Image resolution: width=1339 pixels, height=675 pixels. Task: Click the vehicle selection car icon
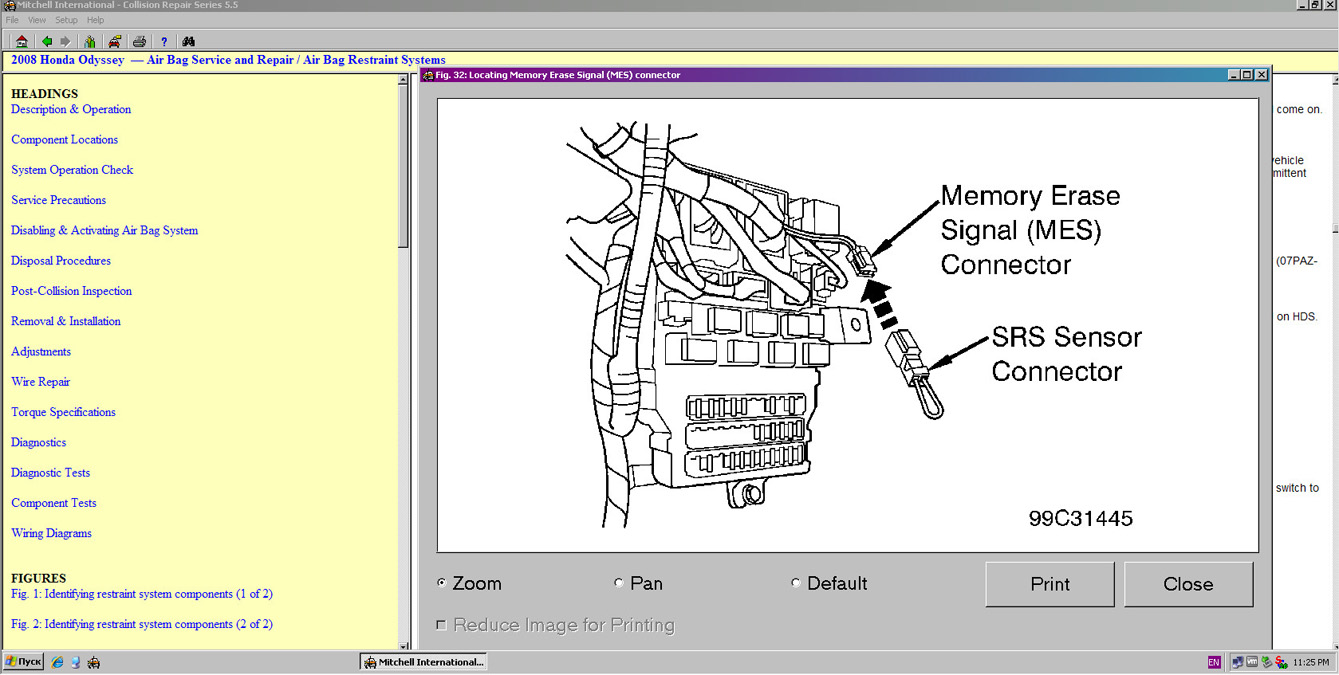[115, 41]
